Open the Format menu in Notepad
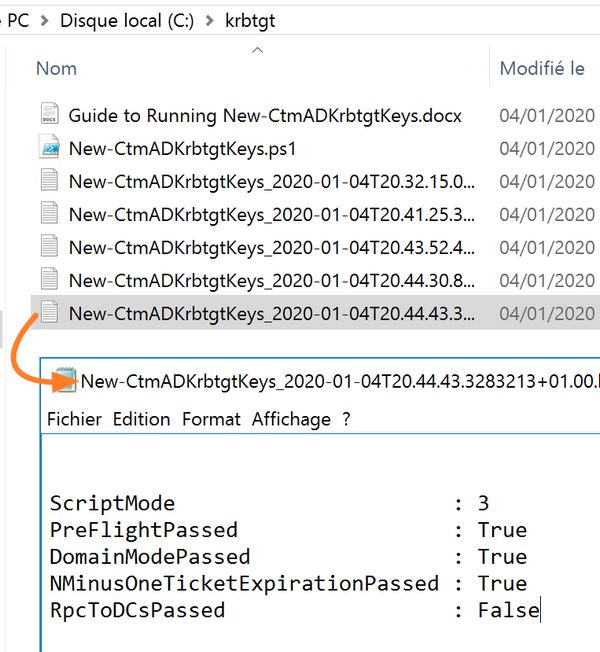The image size is (600, 652). click(211, 419)
